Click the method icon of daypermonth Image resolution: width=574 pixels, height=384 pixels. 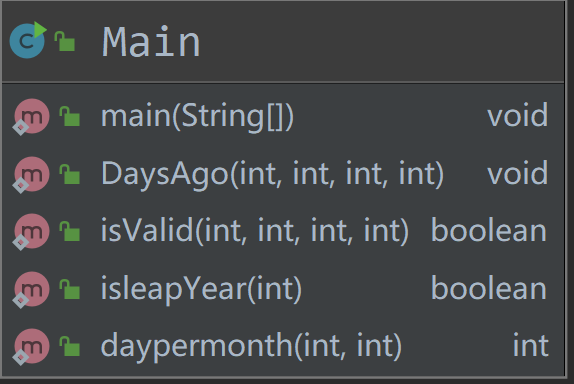[31, 347]
